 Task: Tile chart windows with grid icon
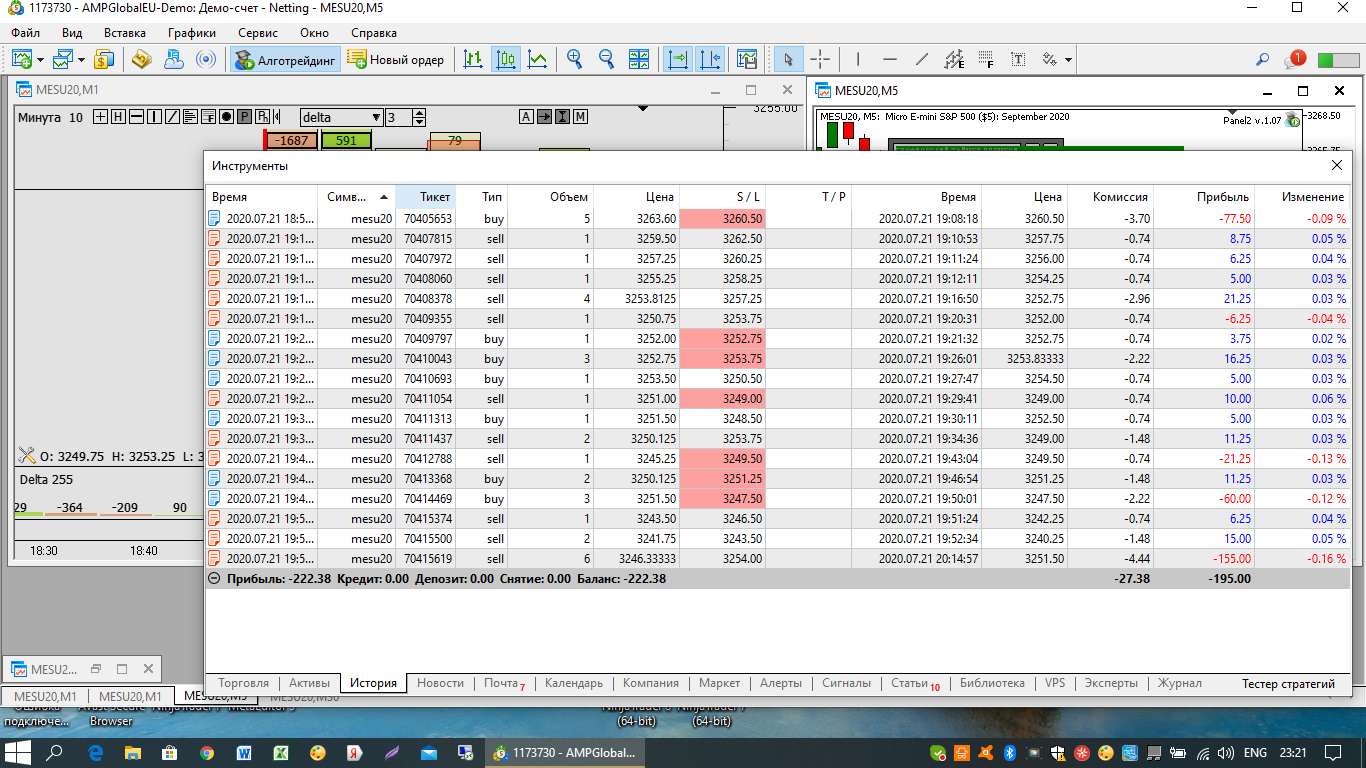click(639, 59)
